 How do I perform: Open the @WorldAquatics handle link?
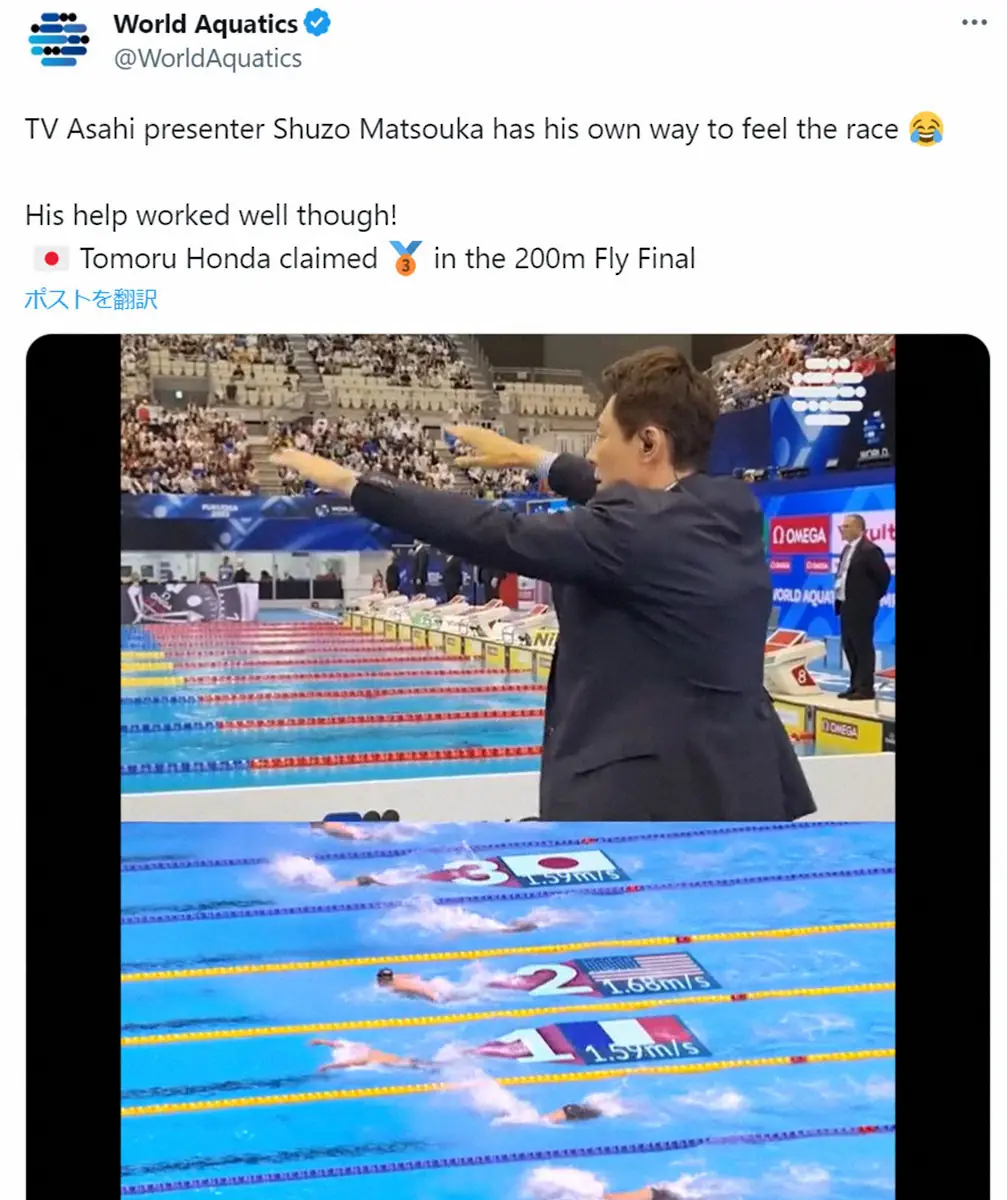click(x=207, y=59)
